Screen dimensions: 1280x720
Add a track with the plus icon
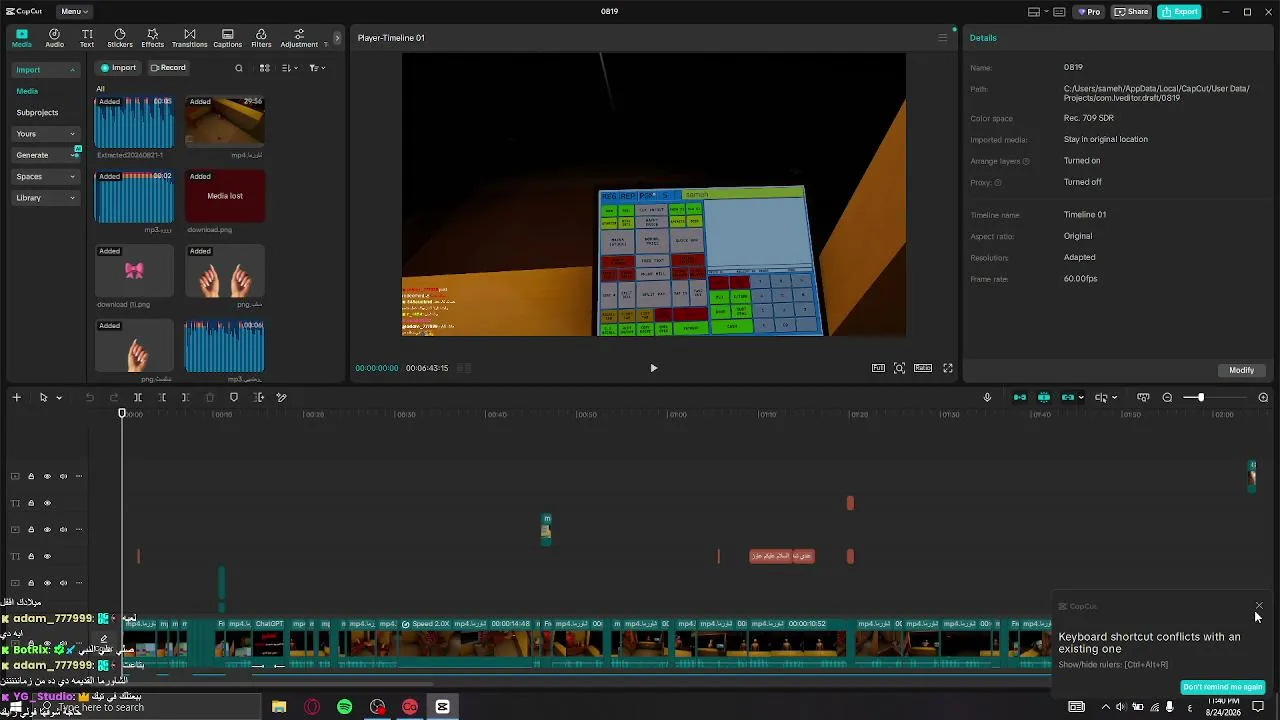coord(16,398)
